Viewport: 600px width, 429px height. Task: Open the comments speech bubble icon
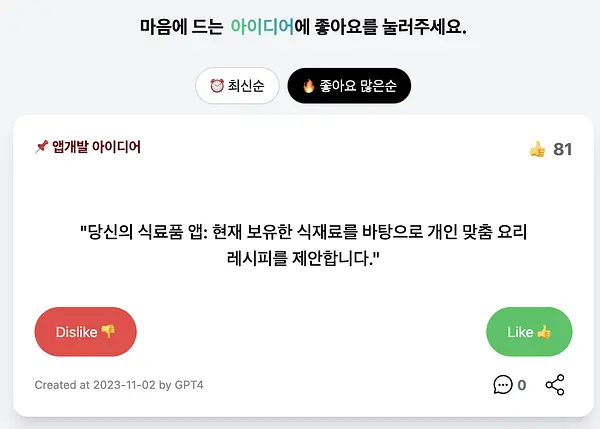click(503, 385)
